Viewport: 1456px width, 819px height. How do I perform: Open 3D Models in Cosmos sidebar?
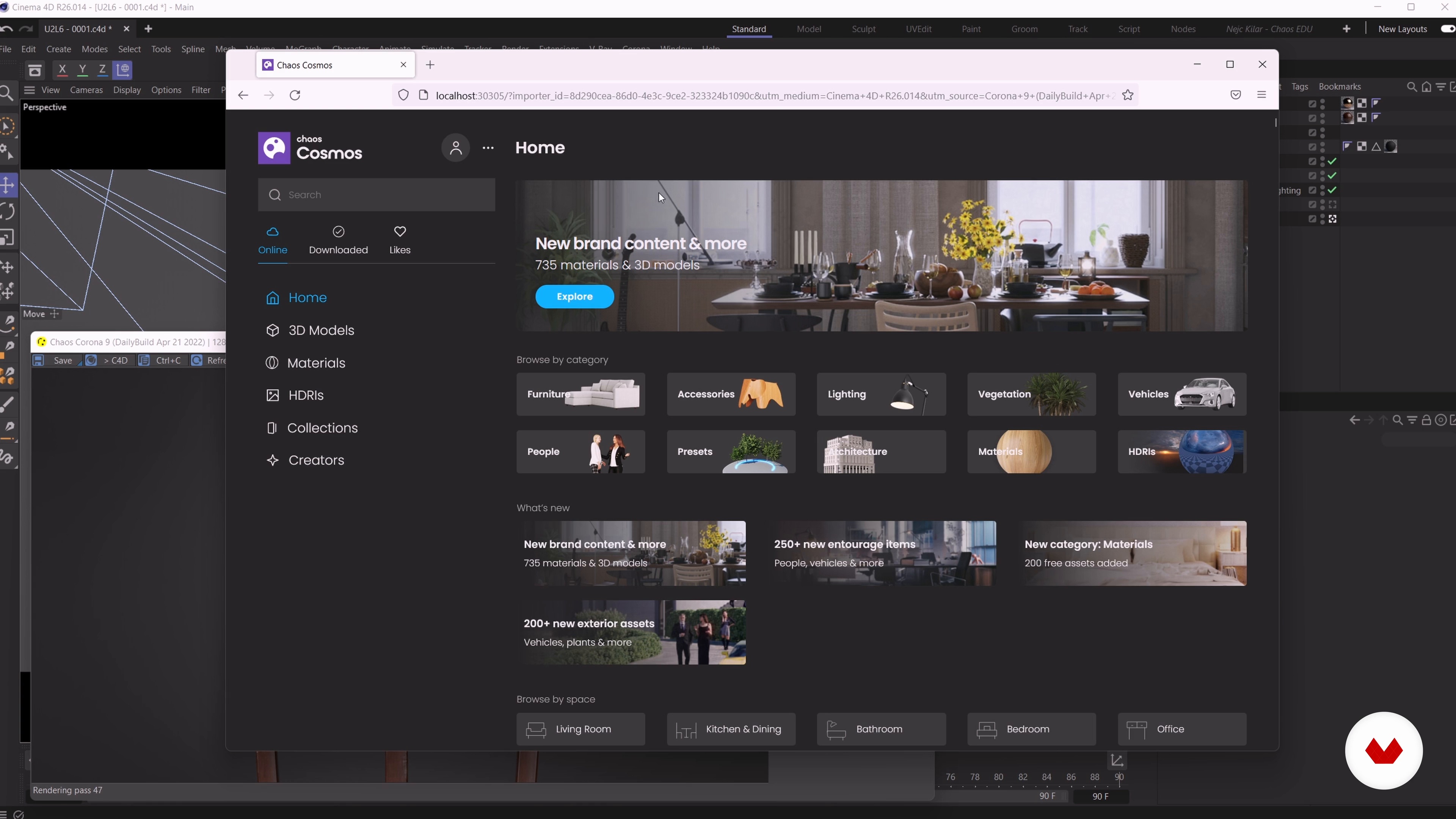pyautogui.click(x=310, y=331)
